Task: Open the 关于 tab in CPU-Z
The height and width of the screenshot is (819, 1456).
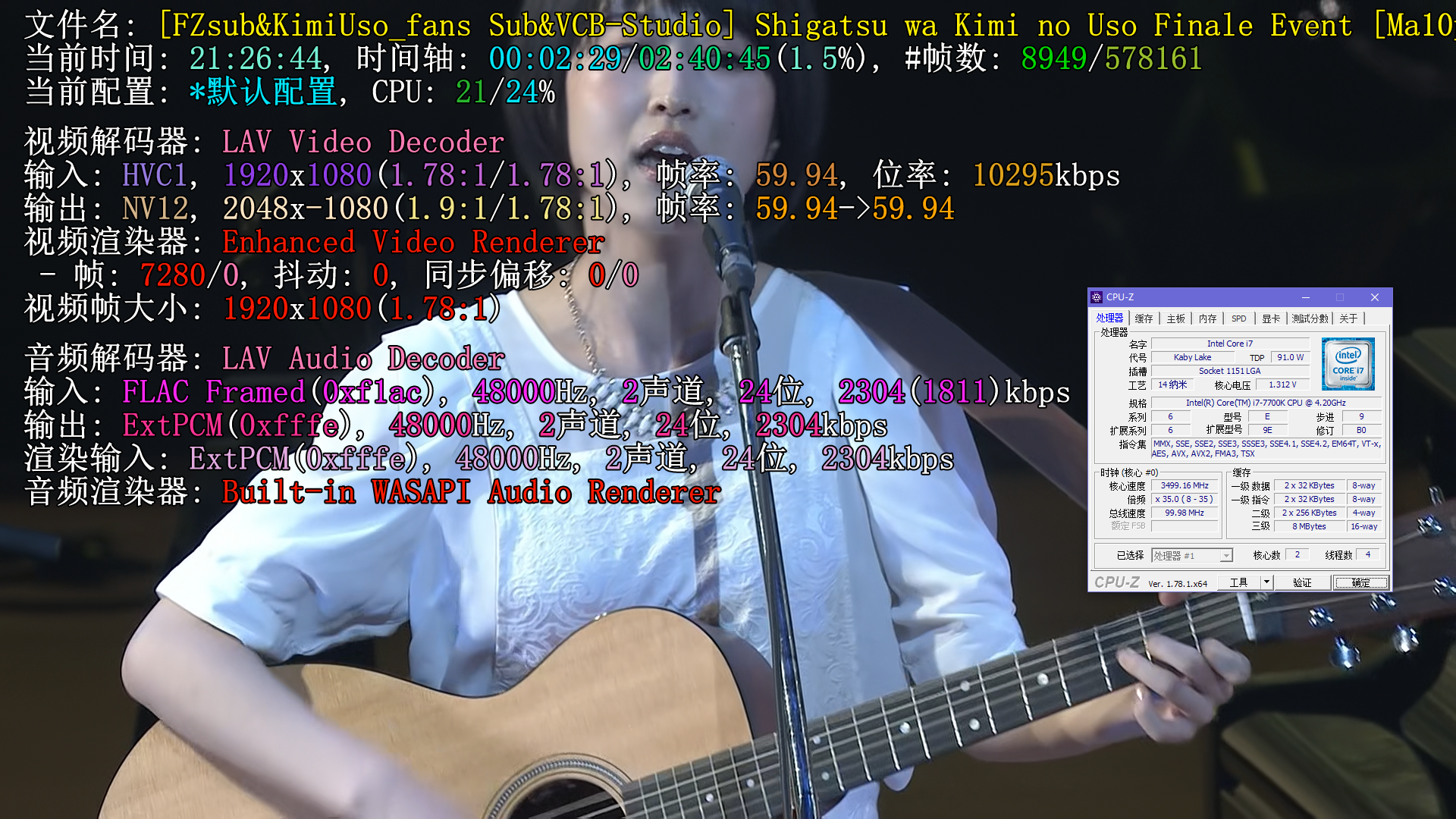Action: click(1348, 318)
